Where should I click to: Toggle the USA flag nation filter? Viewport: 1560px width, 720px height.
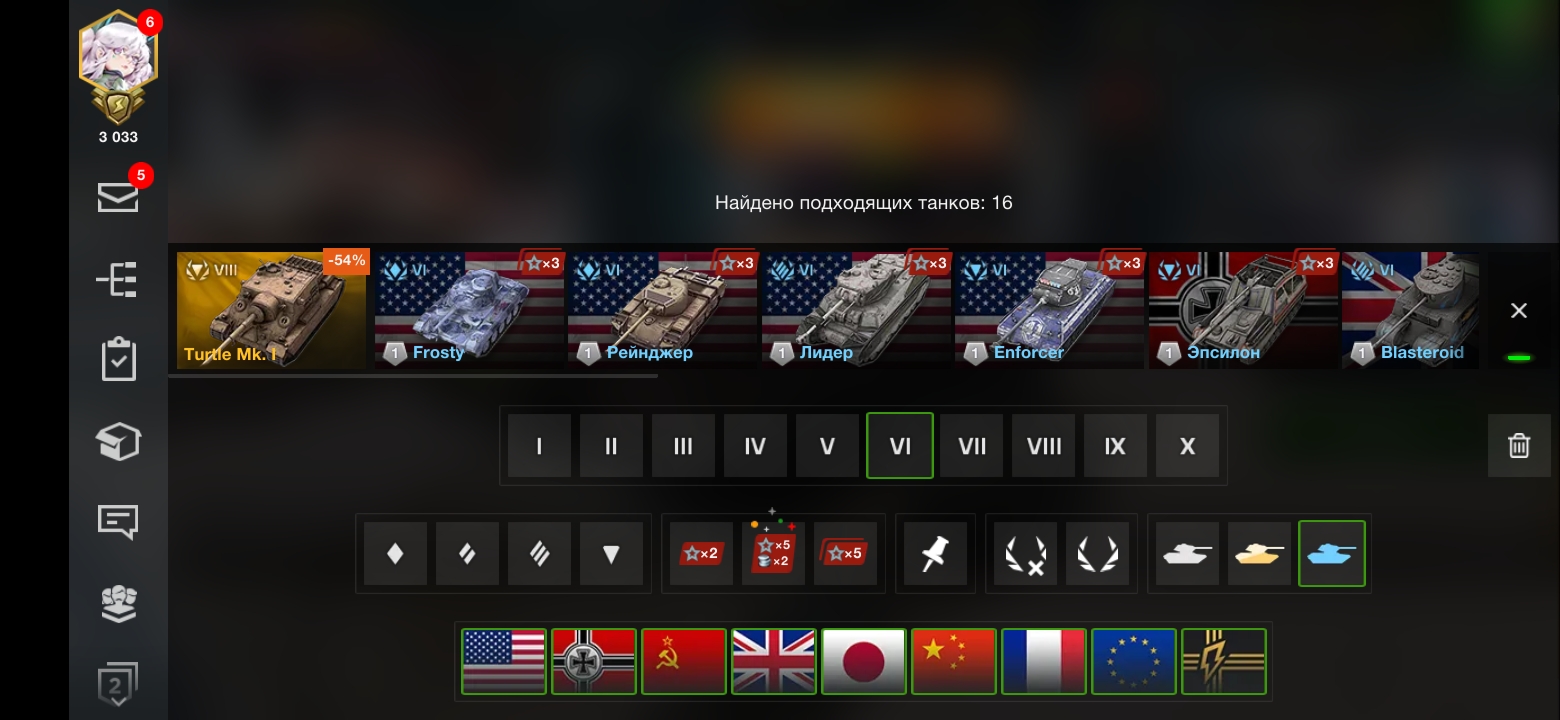[504, 661]
